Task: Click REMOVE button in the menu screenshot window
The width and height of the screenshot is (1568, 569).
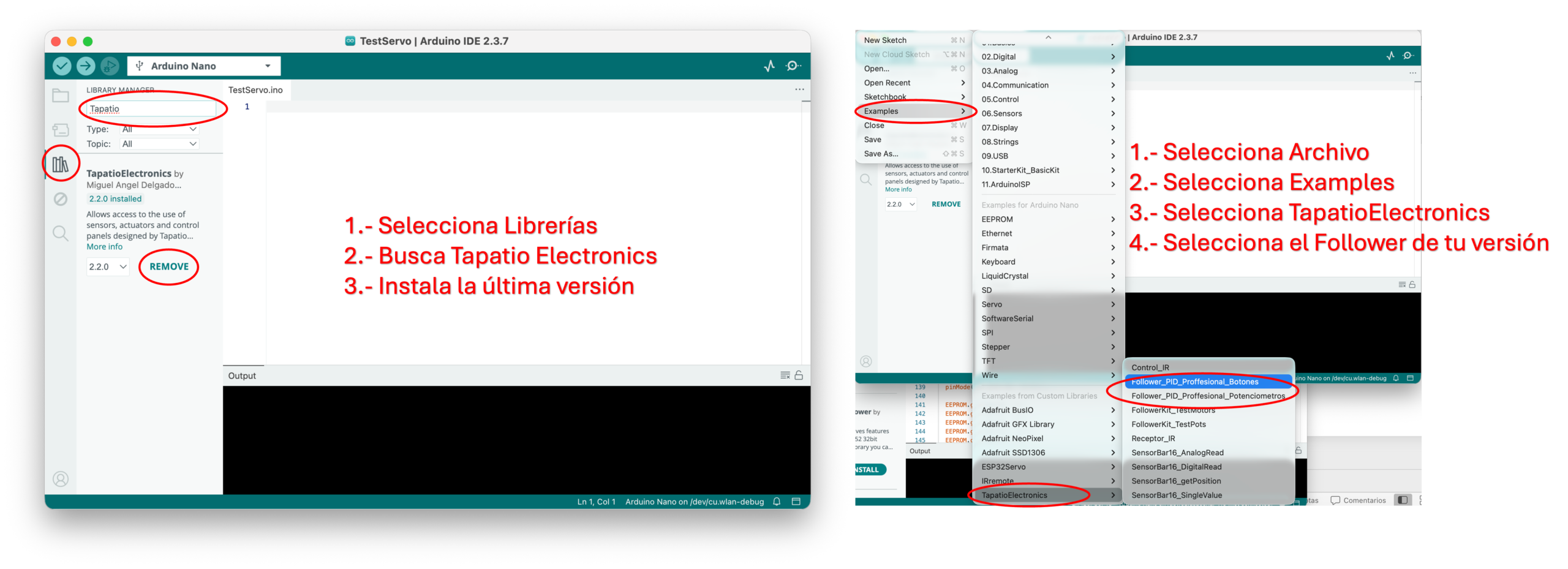Action: (945, 204)
